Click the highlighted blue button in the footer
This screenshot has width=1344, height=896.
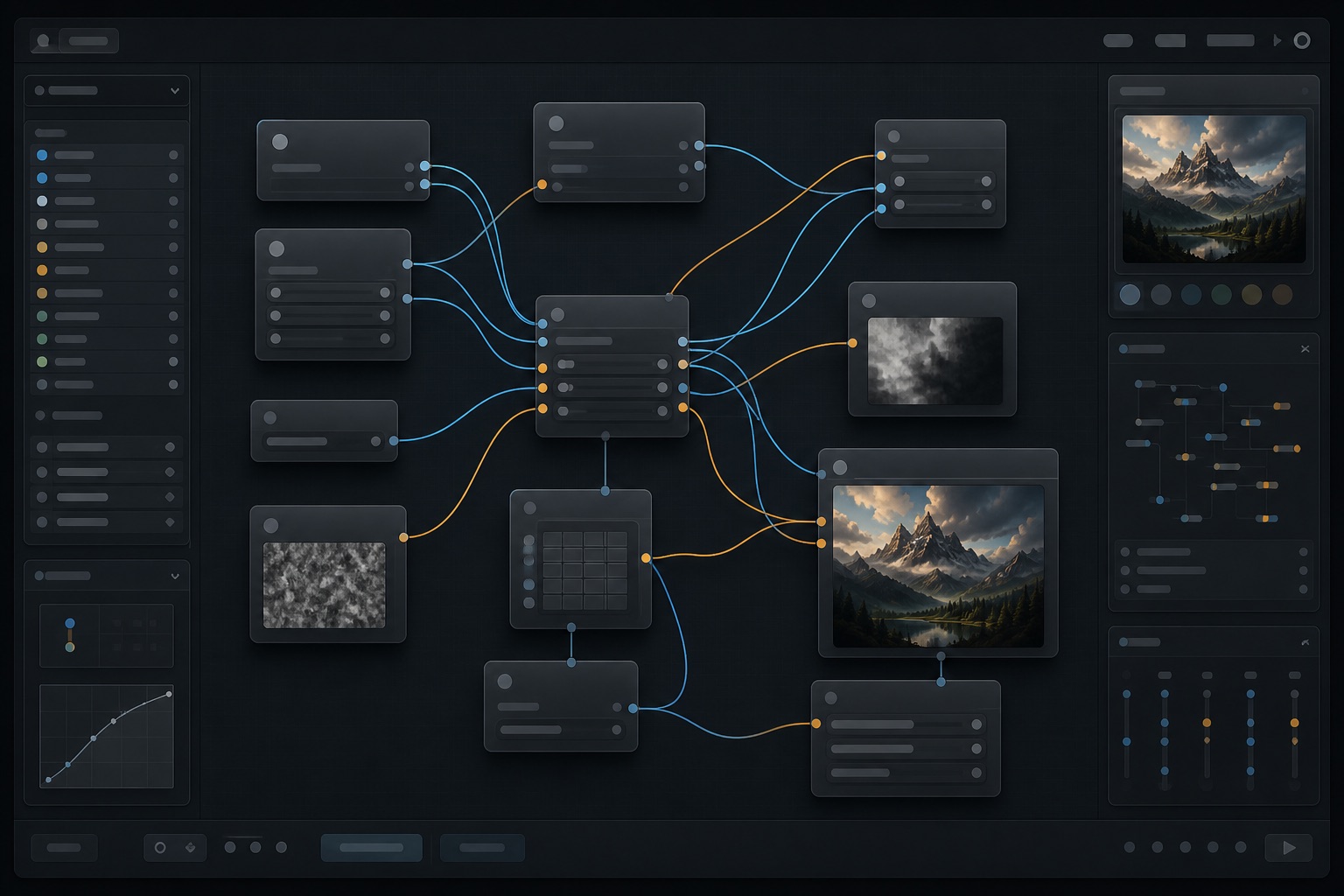click(371, 847)
